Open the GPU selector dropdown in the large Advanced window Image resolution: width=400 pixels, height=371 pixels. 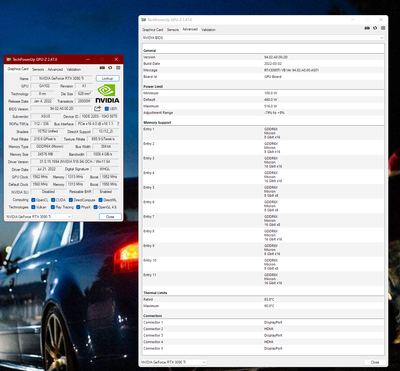point(174,362)
